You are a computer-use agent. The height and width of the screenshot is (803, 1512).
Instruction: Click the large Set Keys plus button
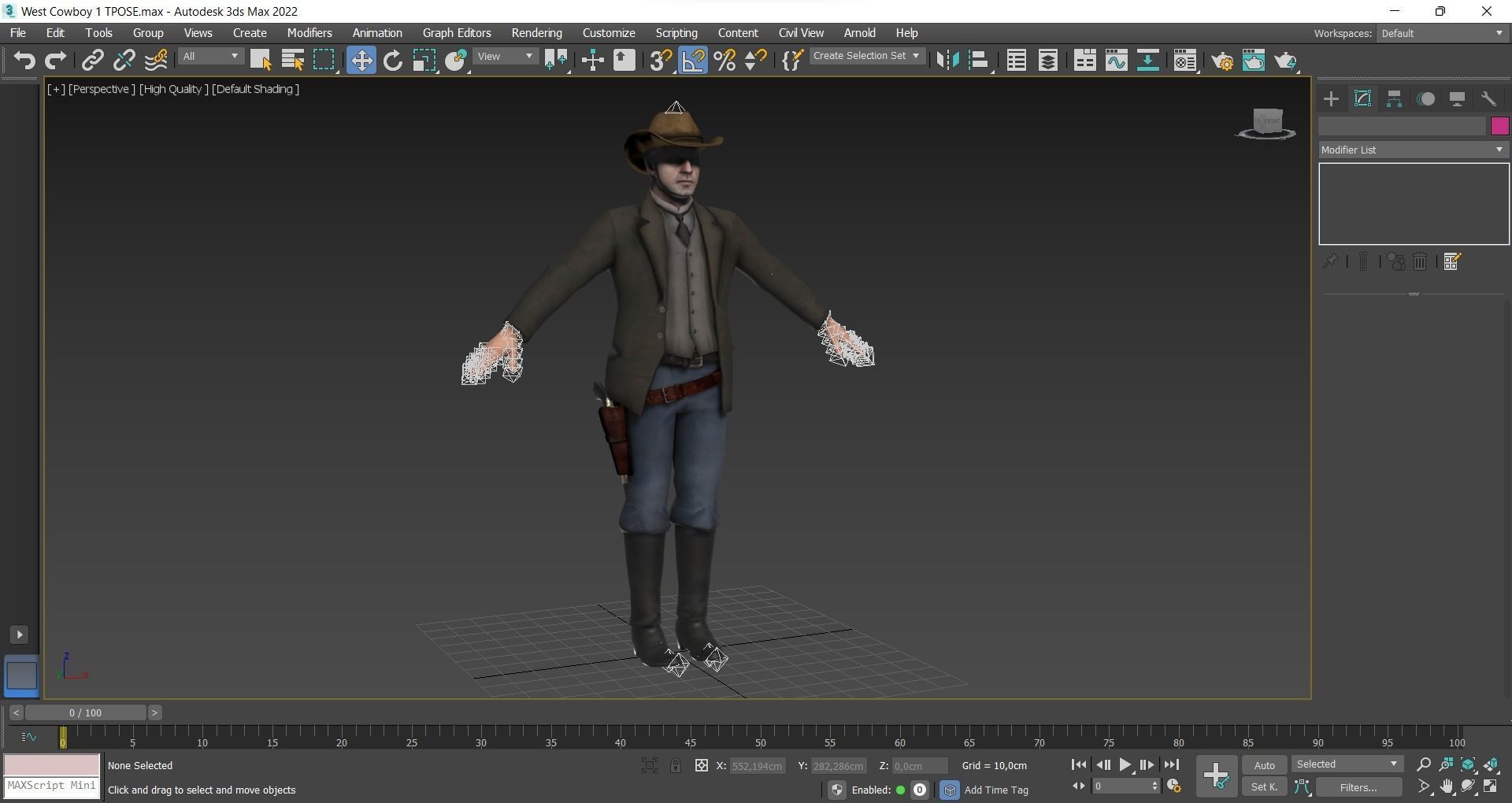[1217, 775]
